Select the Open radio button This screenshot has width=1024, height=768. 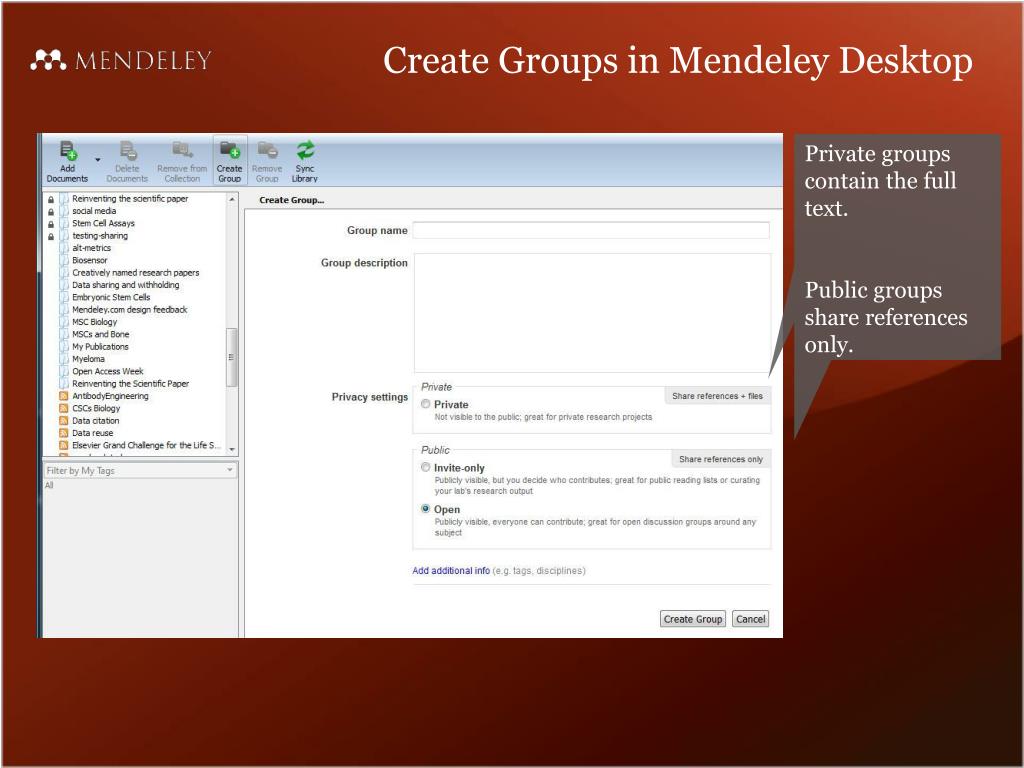click(426, 509)
